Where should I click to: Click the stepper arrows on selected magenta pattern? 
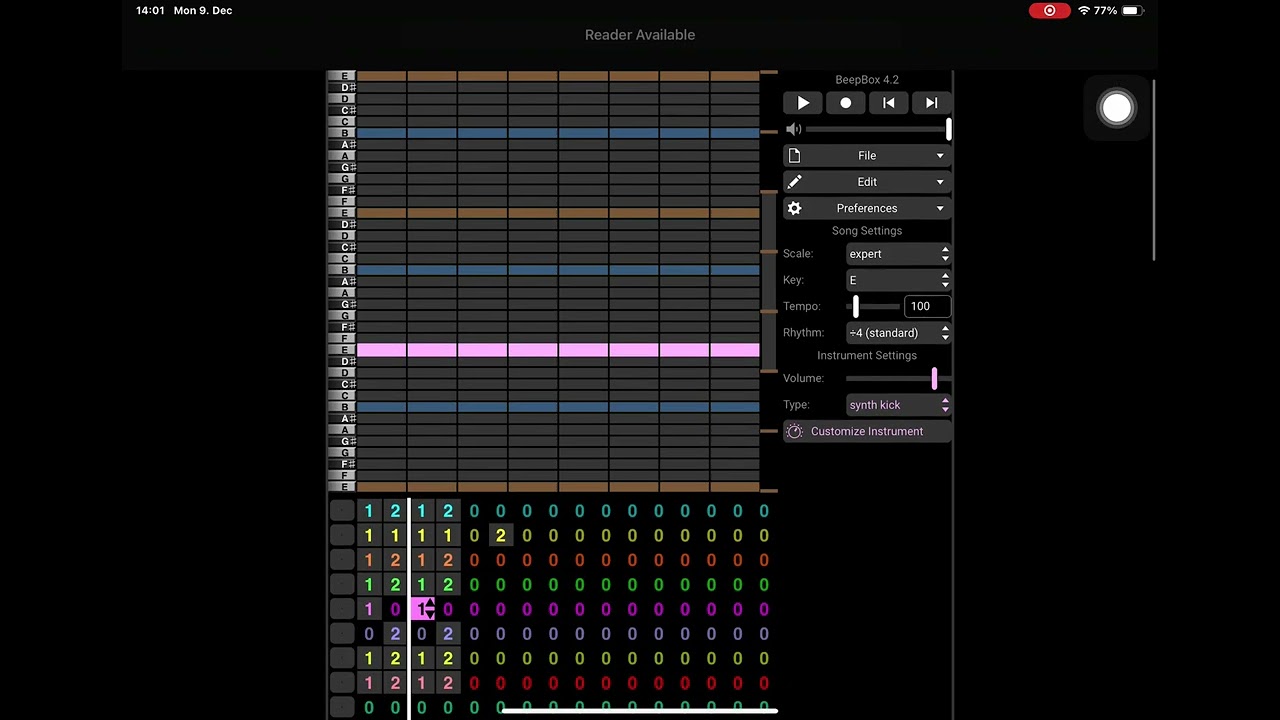[430, 609]
